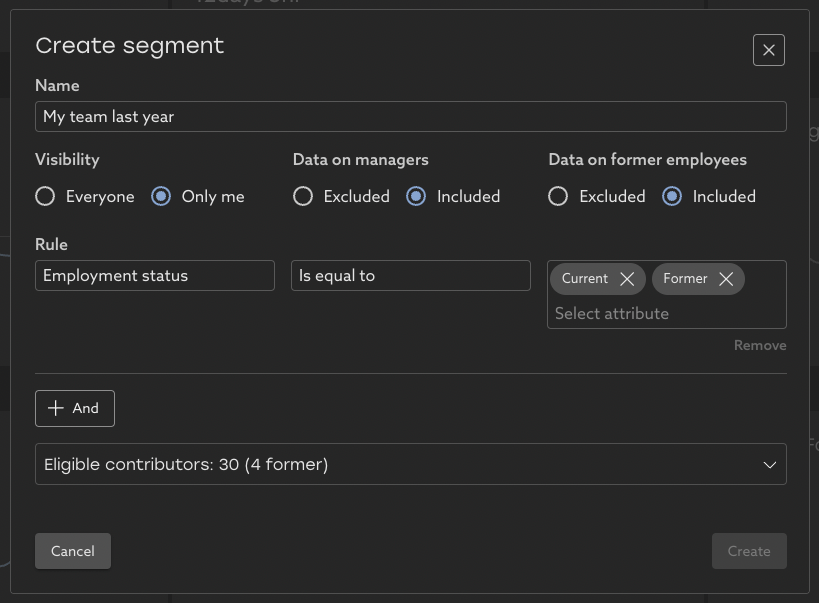
Task: Select Only me visibility option
Action: click(161, 197)
